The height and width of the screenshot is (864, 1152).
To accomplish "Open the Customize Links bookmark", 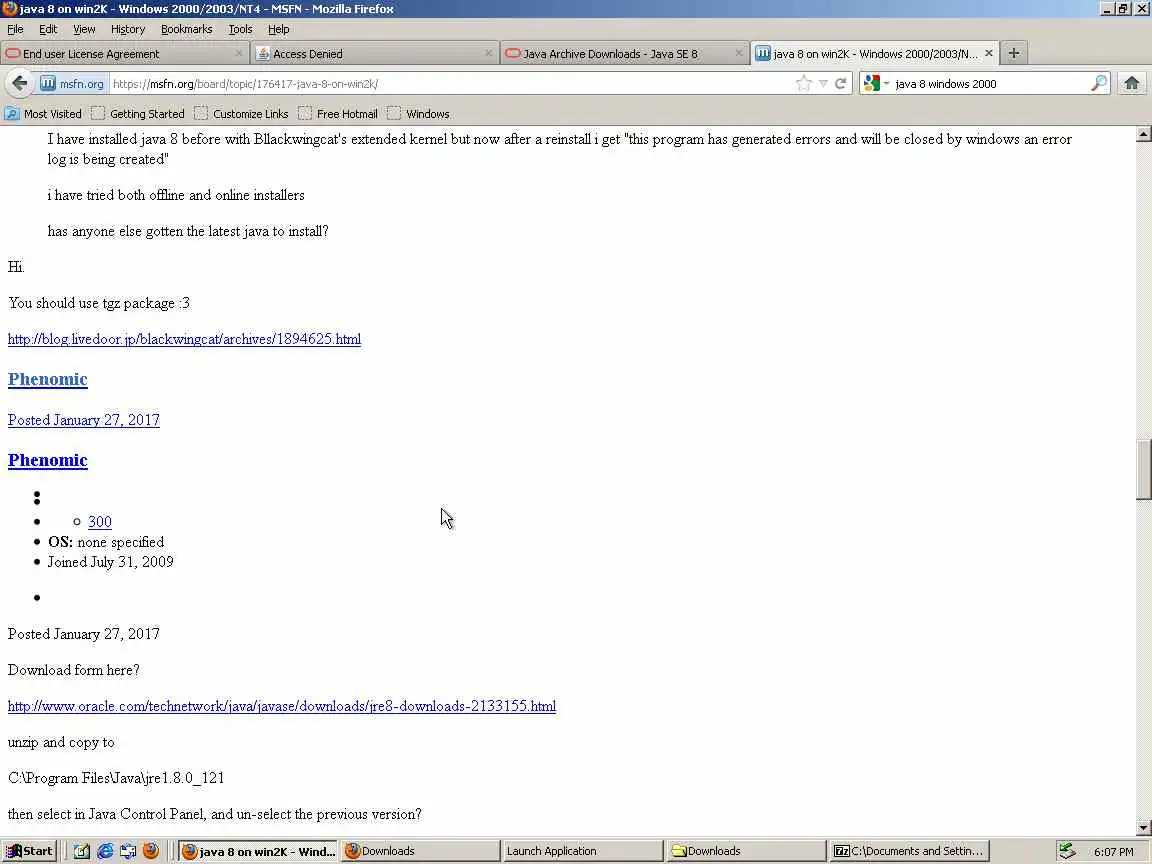I will 242,114.
